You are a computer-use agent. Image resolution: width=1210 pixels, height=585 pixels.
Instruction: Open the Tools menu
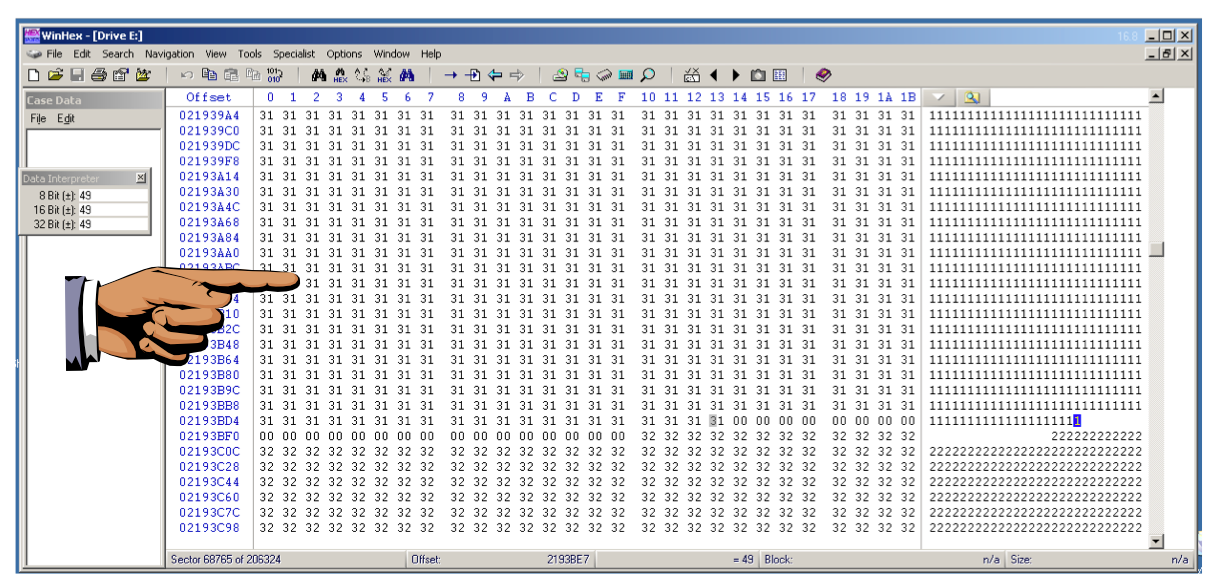[250, 54]
